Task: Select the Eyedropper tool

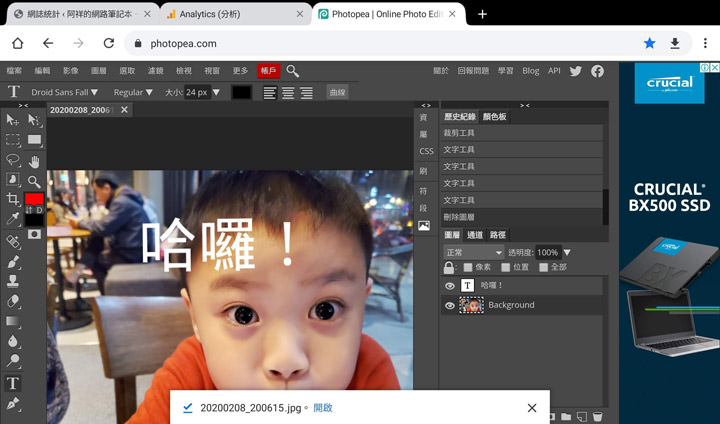Action: (12, 219)
